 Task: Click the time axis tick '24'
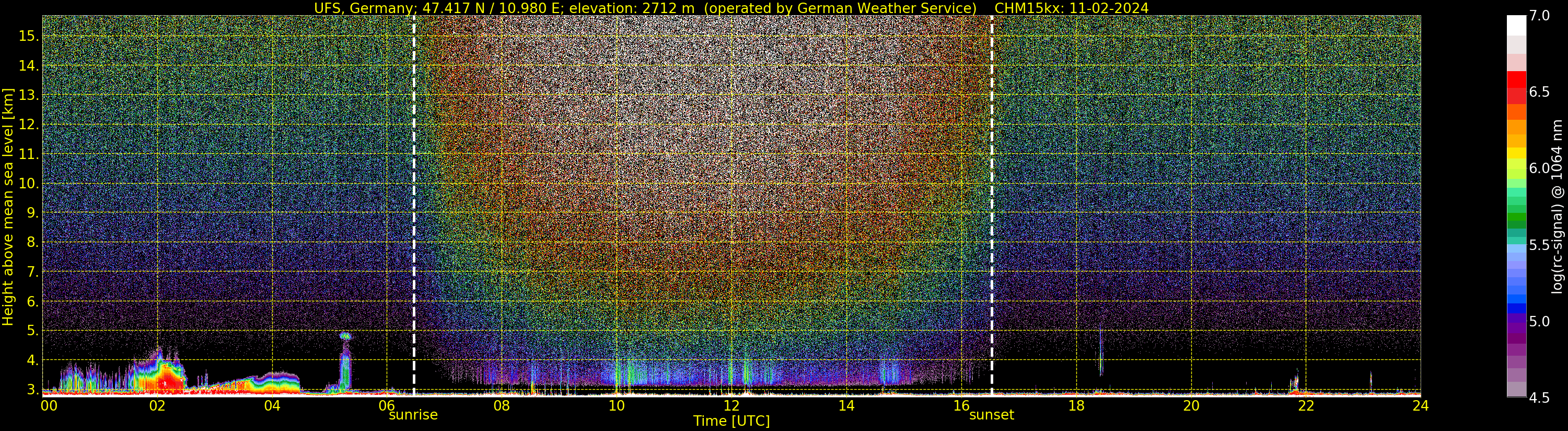point(1421,406)
